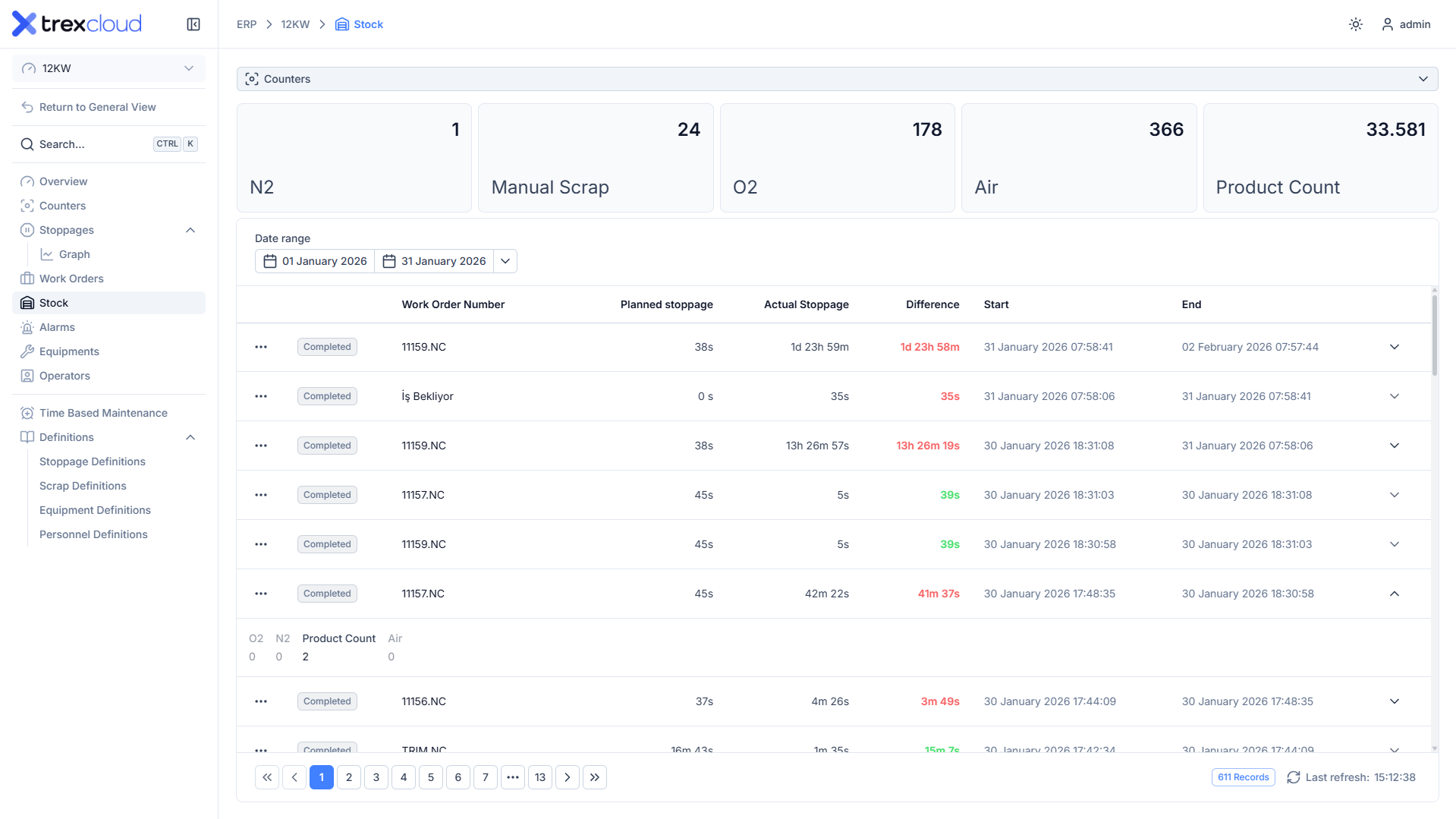Open the 12KW machine selector dropdown

tap(108, 68)
